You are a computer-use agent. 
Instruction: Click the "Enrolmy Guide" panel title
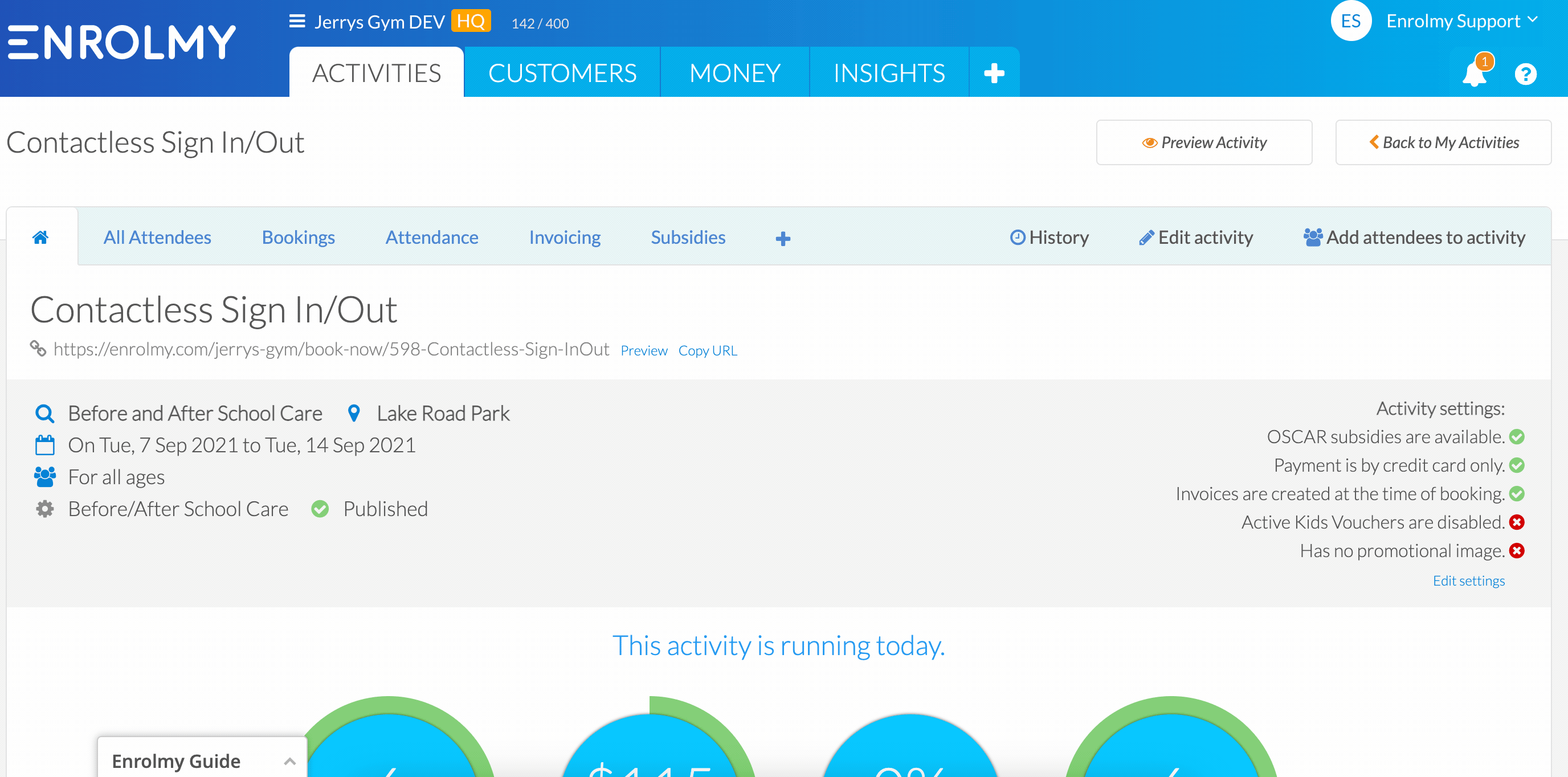(x=176, y=761)
